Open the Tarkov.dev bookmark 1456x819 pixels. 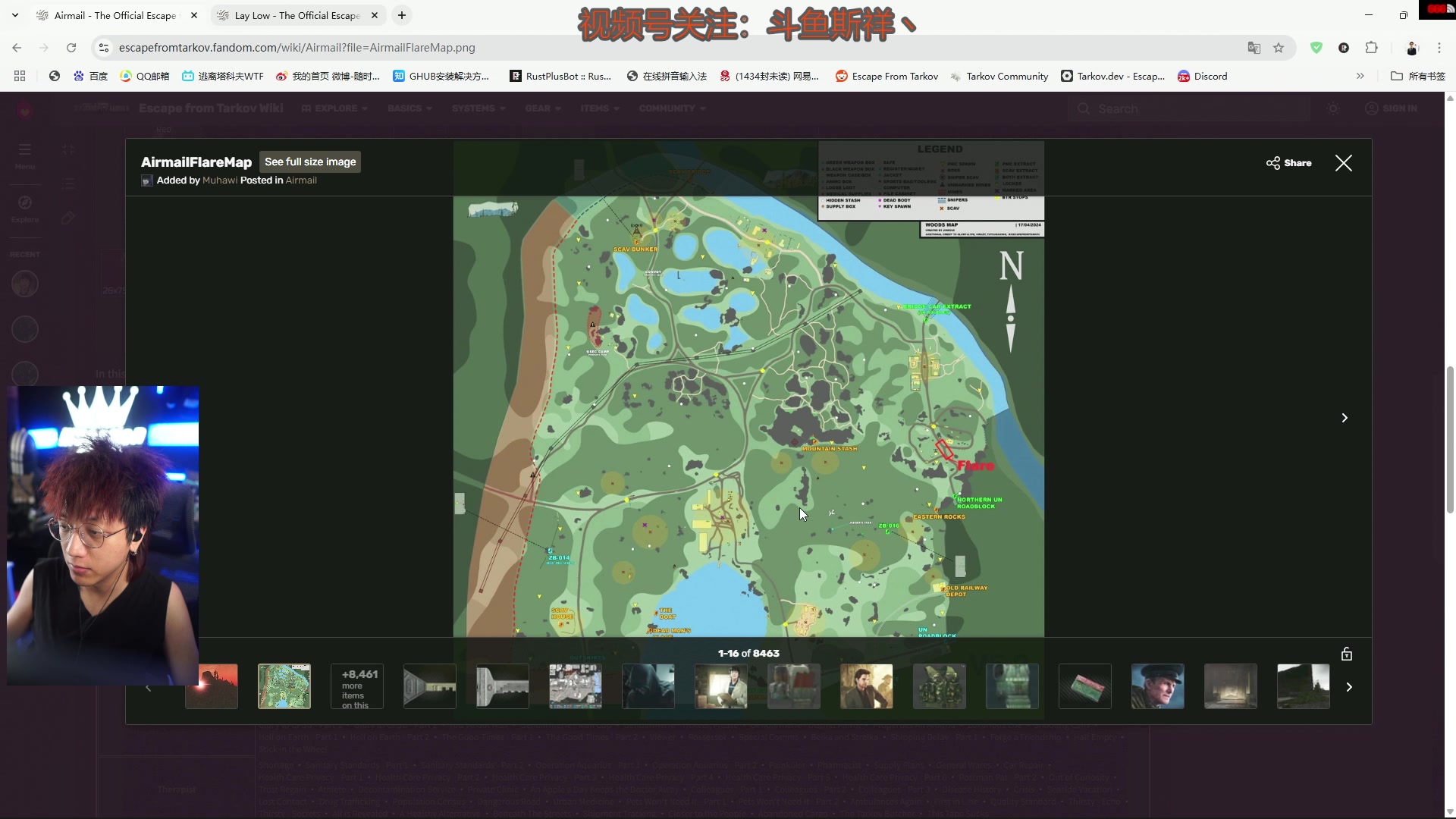[1112, 76]
